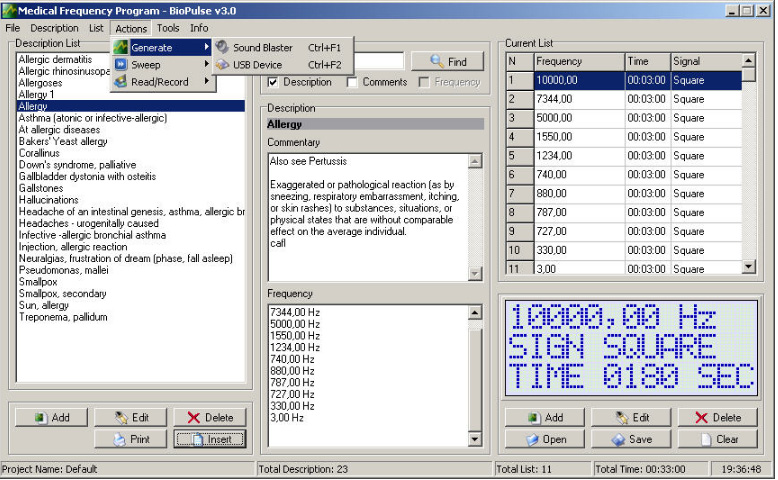Viewport: 778px width, 480px height.
Task: Click the Sound Blaster speaker icon
Action: [x=222, y=47]
